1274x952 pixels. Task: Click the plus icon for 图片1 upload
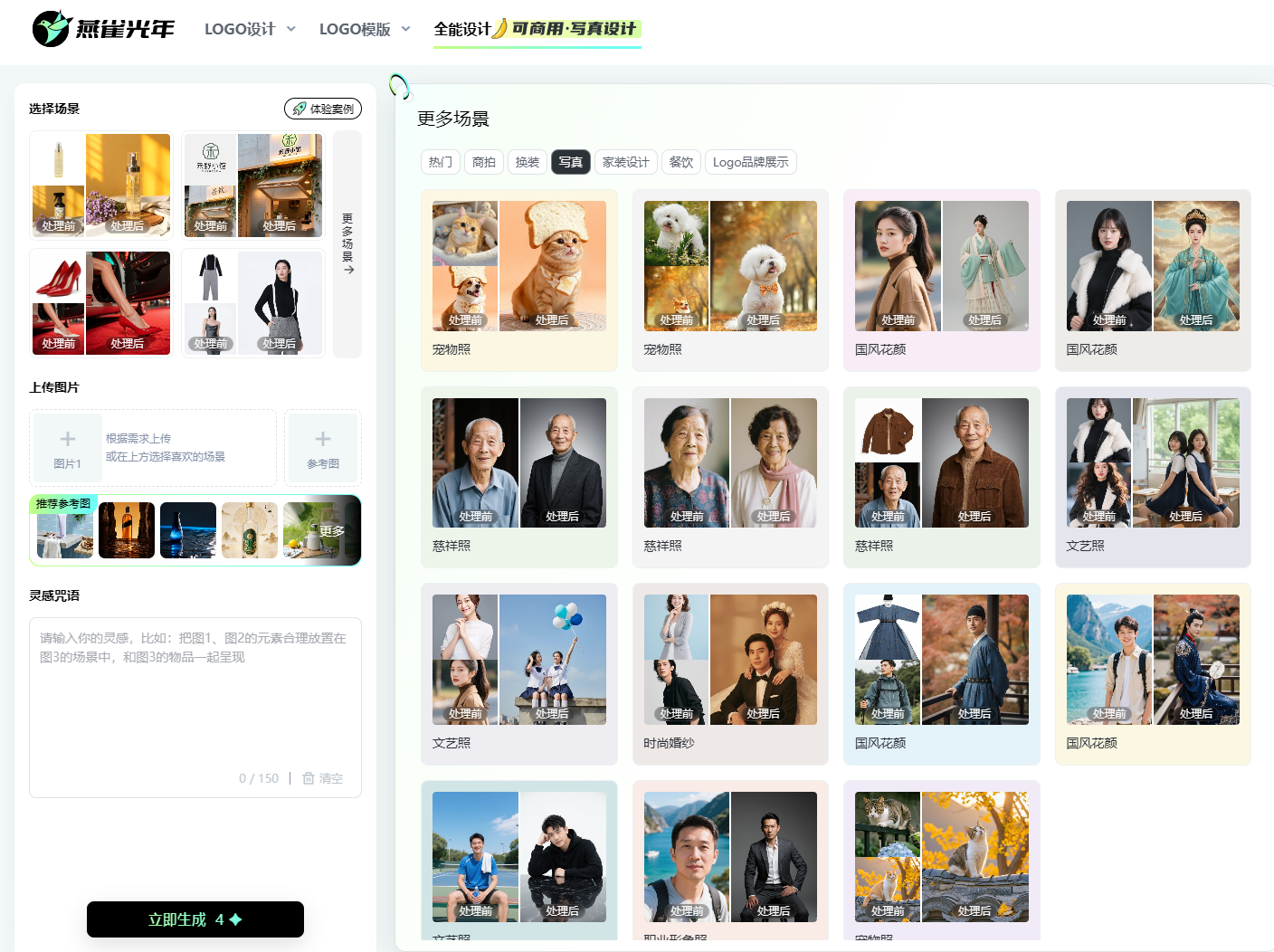point(68,440)
